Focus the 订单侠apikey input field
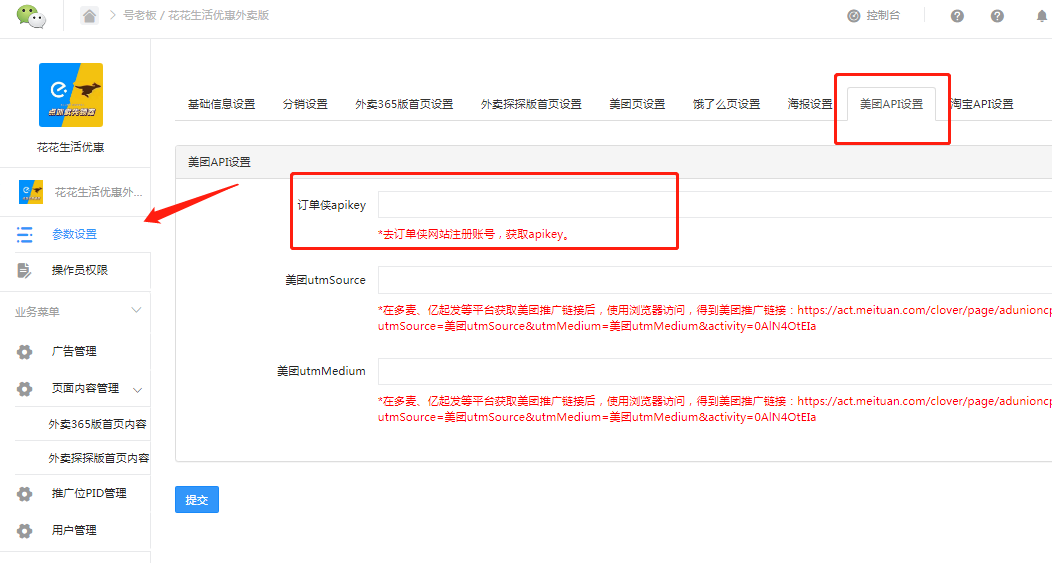 coord(715,205)
